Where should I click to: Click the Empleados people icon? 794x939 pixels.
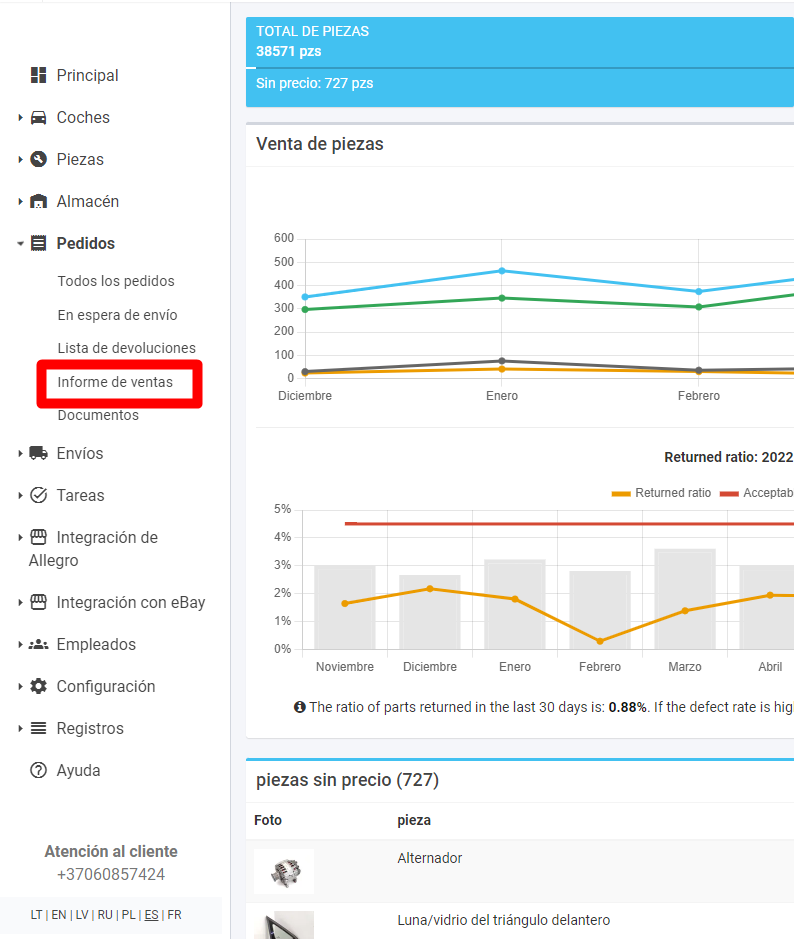[x=38, y=644]
